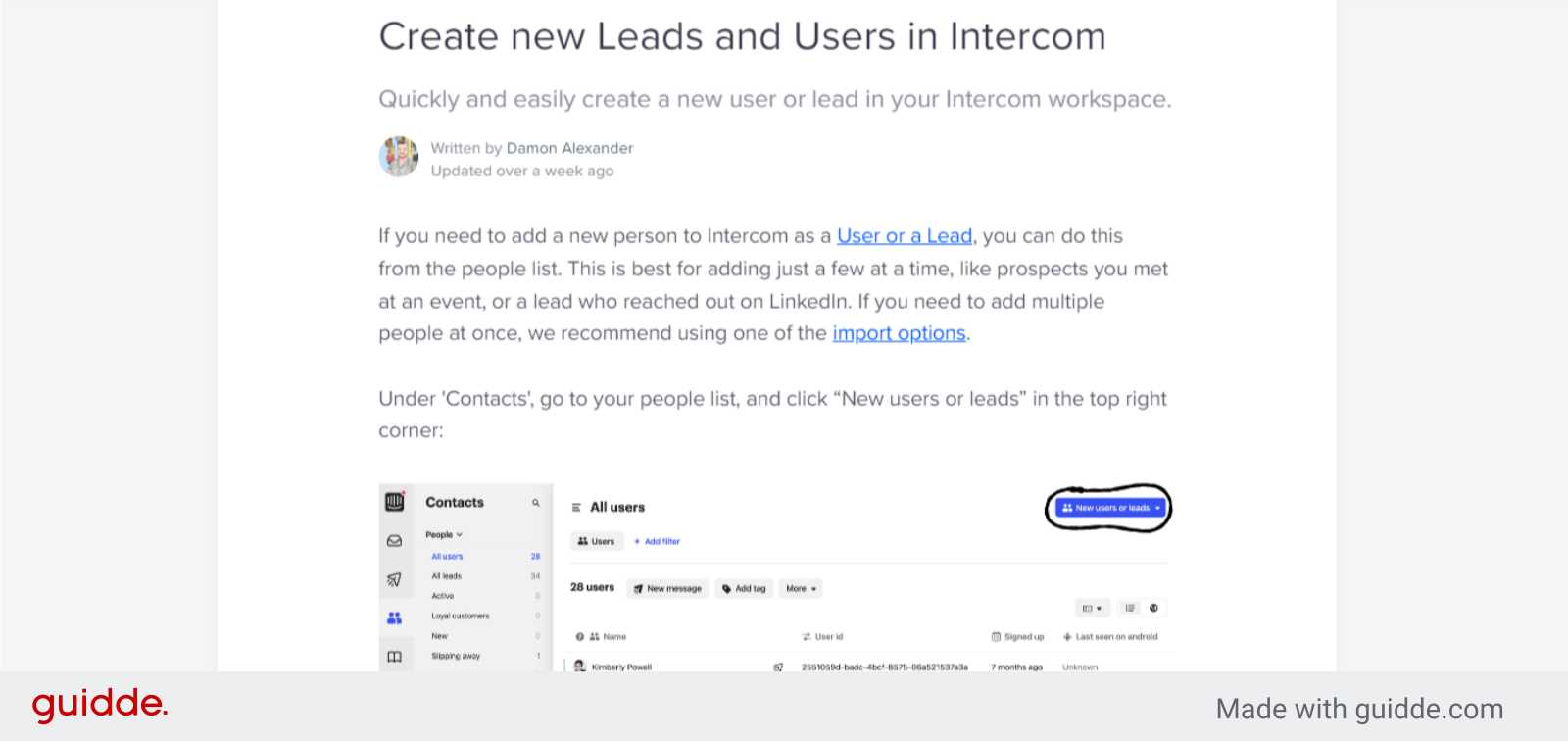Select Slipping away in the People list
Image resolution: width=1568 pixels, height=741 pixels.
[x=456, y=657]
